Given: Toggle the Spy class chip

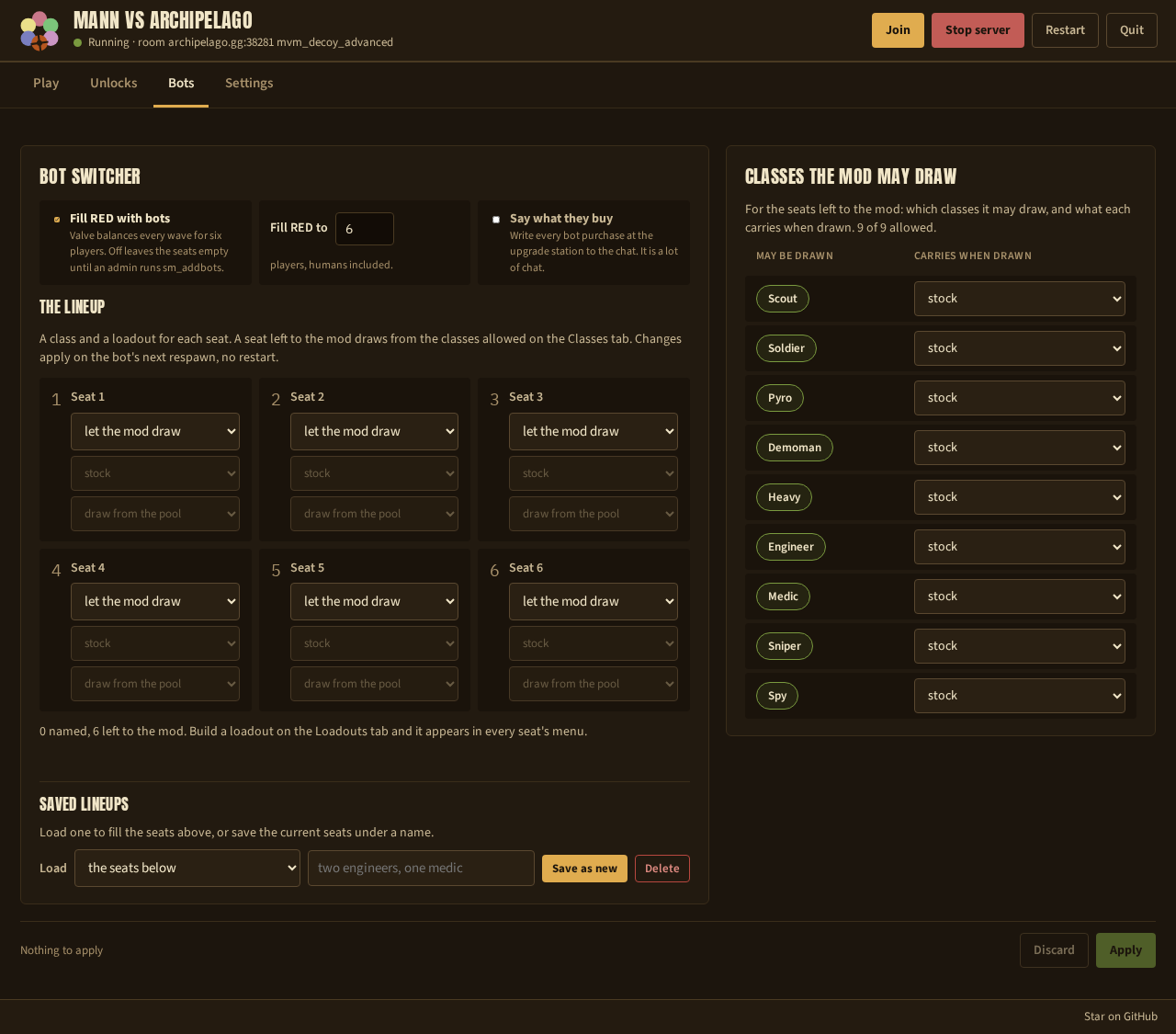Looking at the screenshot, I should click(777, 696).
